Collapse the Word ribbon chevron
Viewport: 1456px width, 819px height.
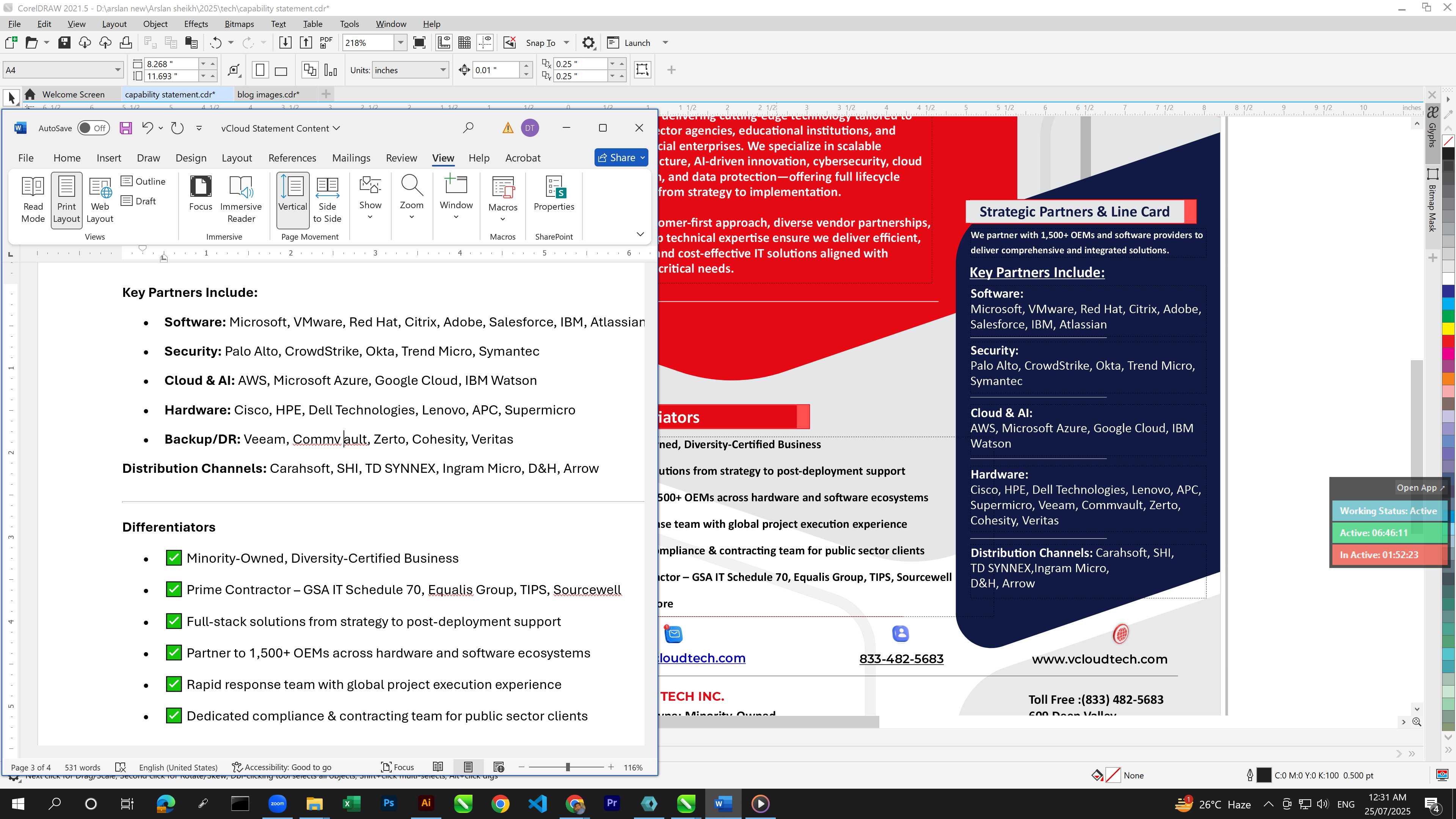coord(640,234)
